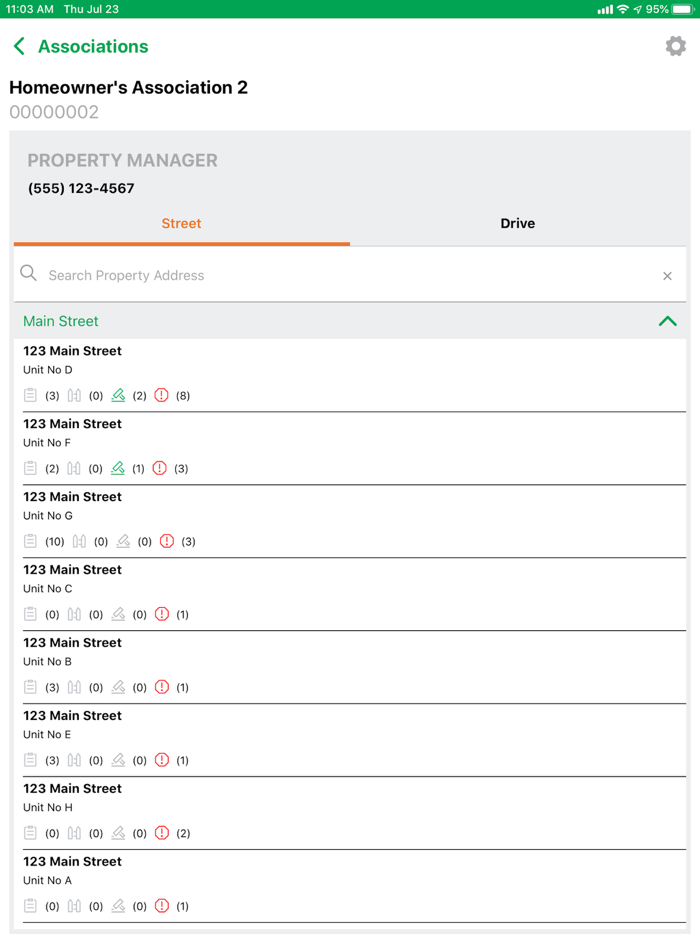Click the binoculars icon under Unit No F
700x934 pixels.
(x=74, y=468)
